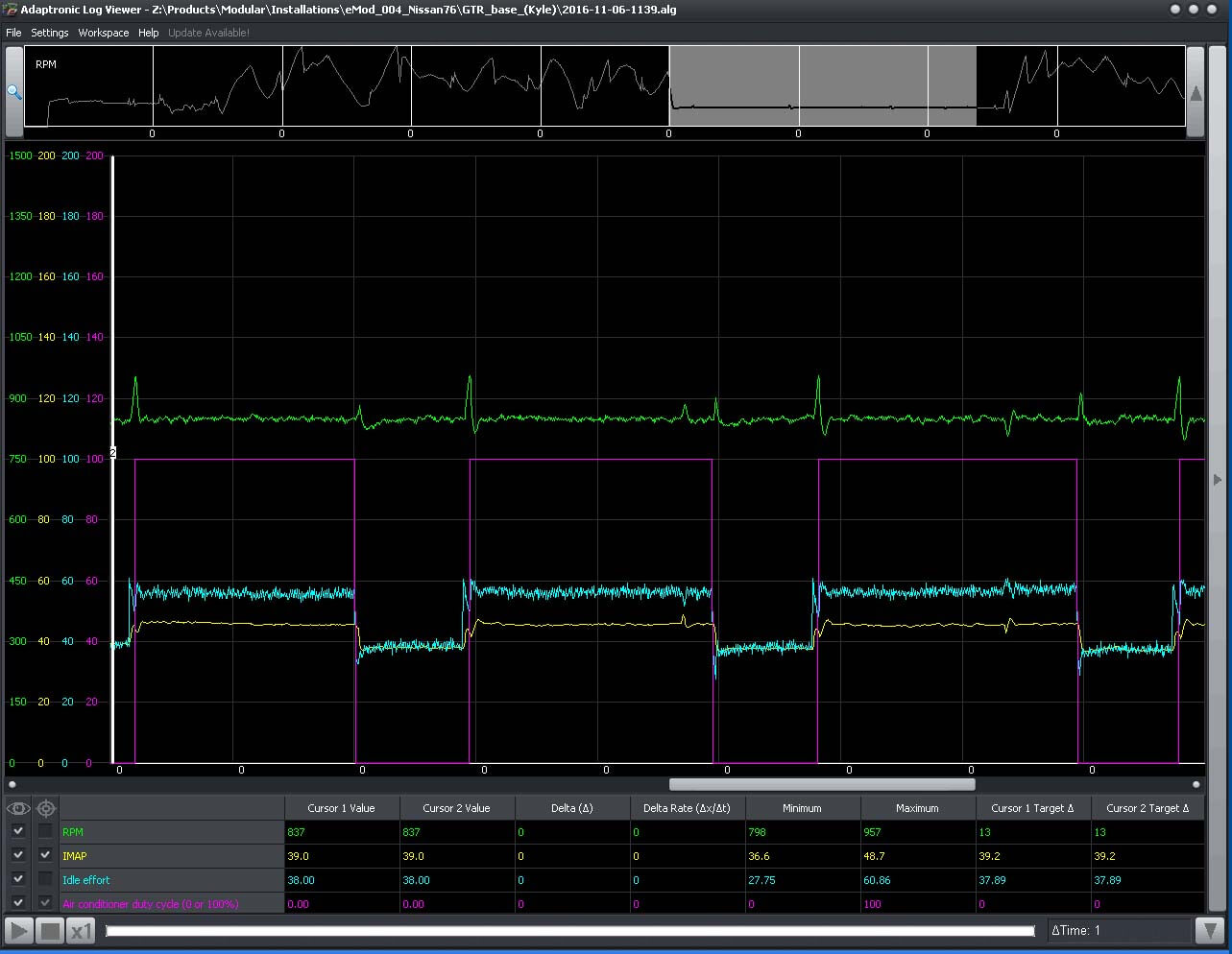Click Air conditioner maximum value 100
1232x954 pixels.
872,904
